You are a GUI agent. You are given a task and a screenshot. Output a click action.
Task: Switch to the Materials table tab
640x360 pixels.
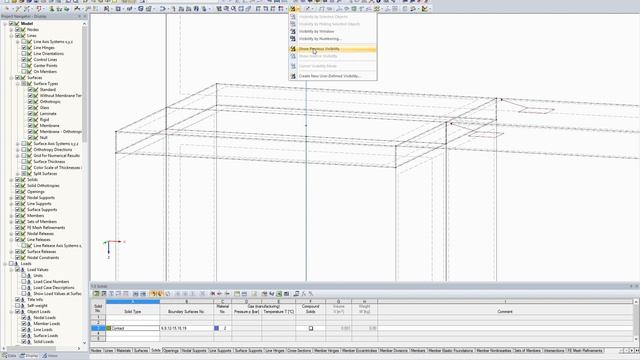point(124,351)
